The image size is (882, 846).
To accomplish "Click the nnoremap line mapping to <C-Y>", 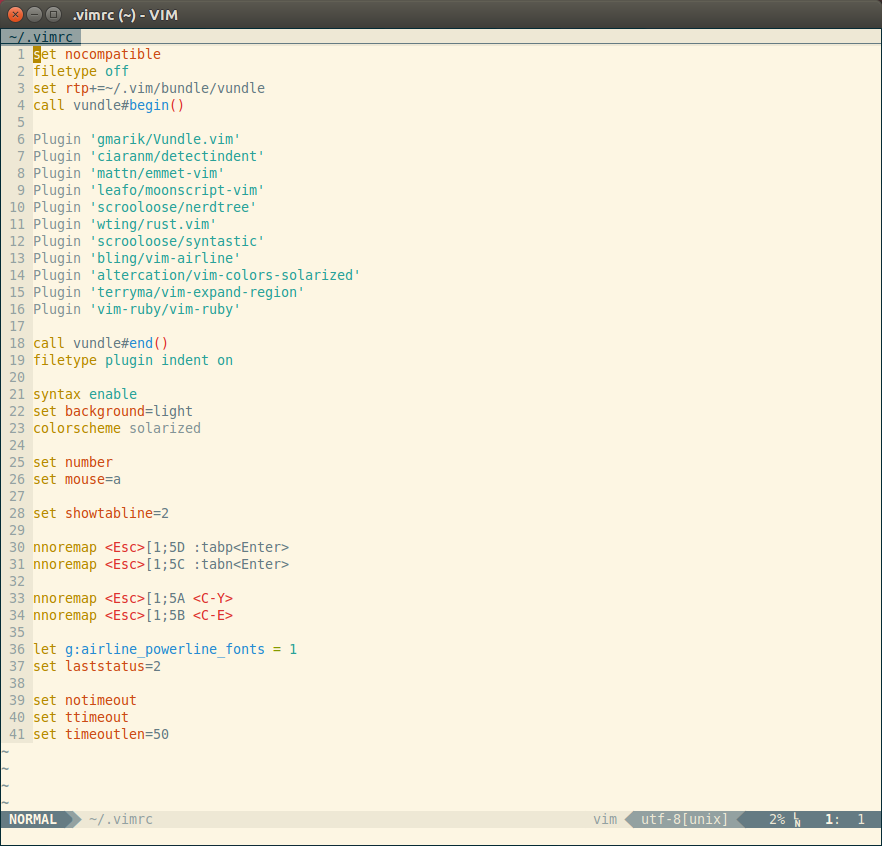I will click(133, 598).
